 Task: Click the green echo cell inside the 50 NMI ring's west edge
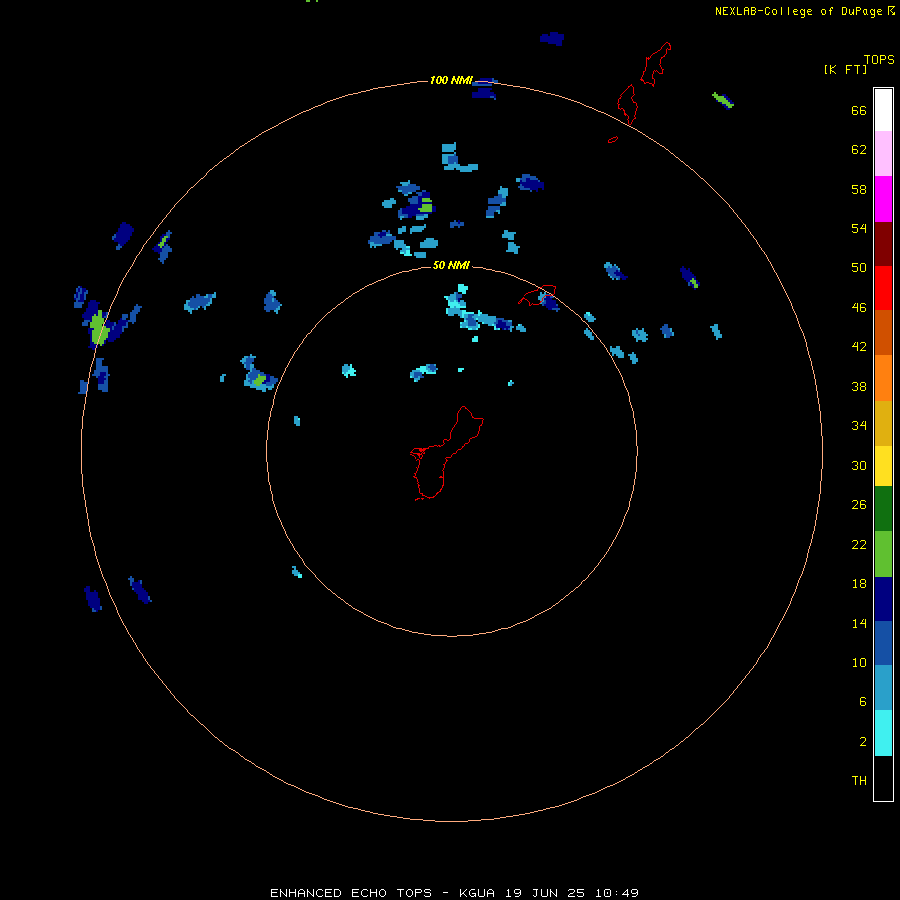coord(259,379)
